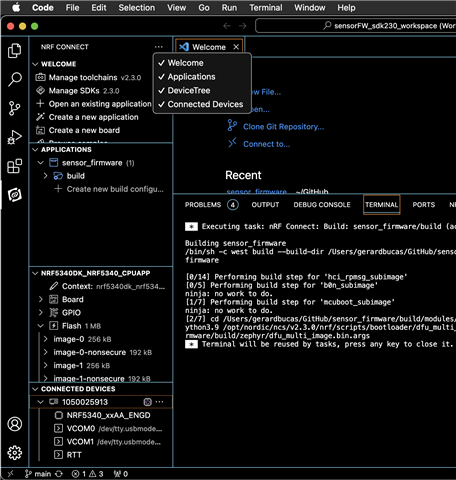Open Source Control view in activity bar
456x480 pixels.
14,108
